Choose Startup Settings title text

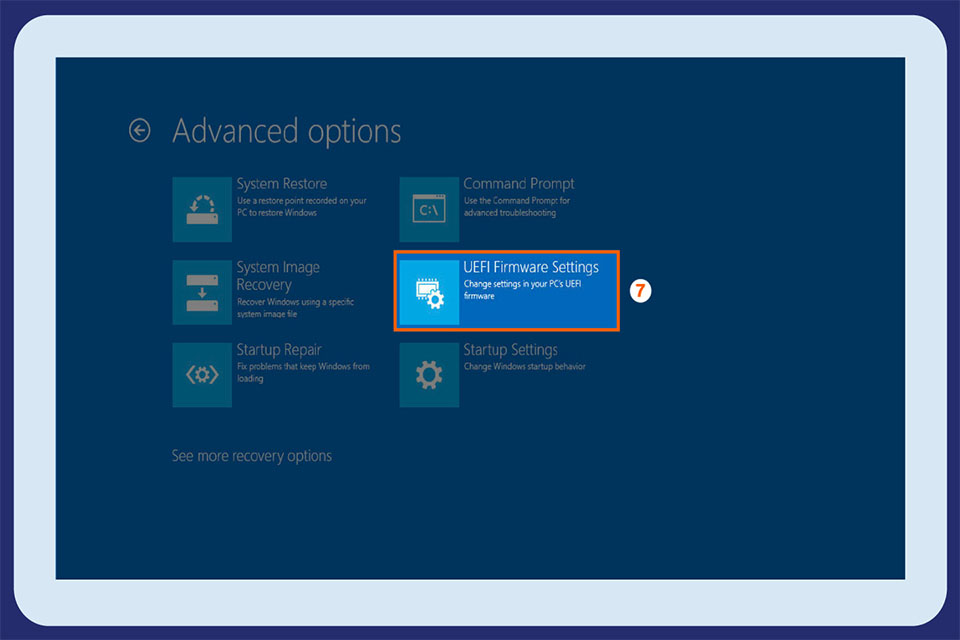click(510, 350)
